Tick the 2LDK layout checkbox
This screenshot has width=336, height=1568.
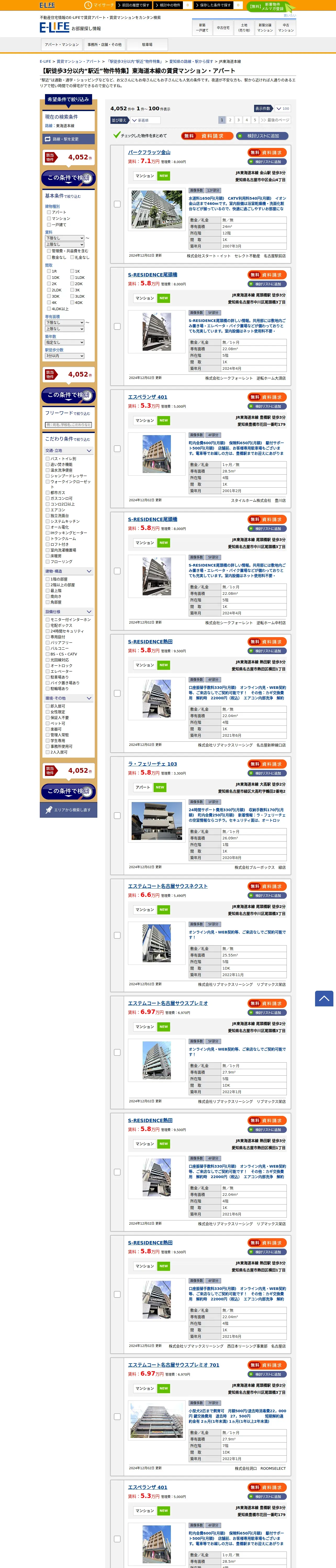[x=49, y=290]
